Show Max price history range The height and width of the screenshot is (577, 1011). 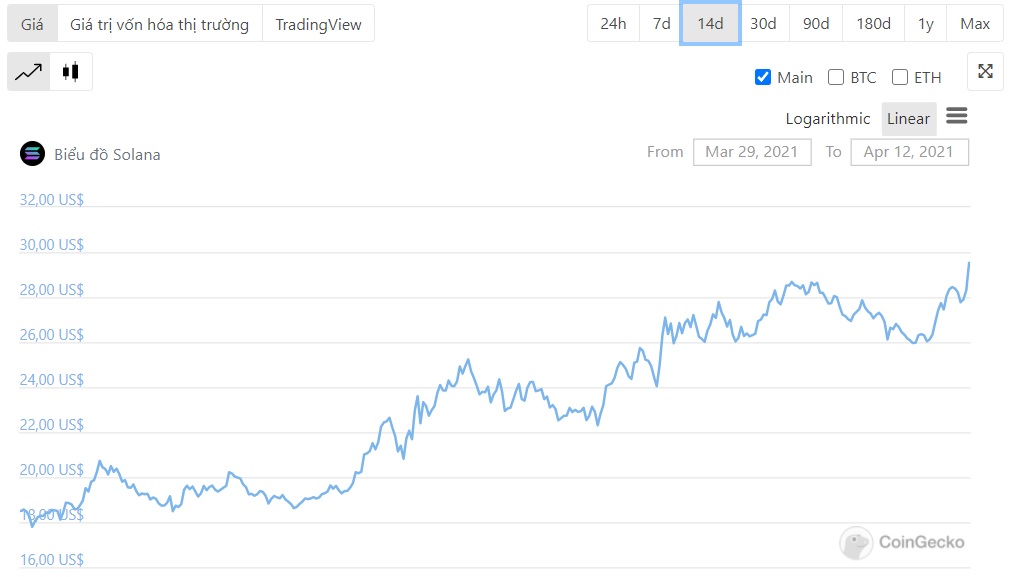click(974, 24)
